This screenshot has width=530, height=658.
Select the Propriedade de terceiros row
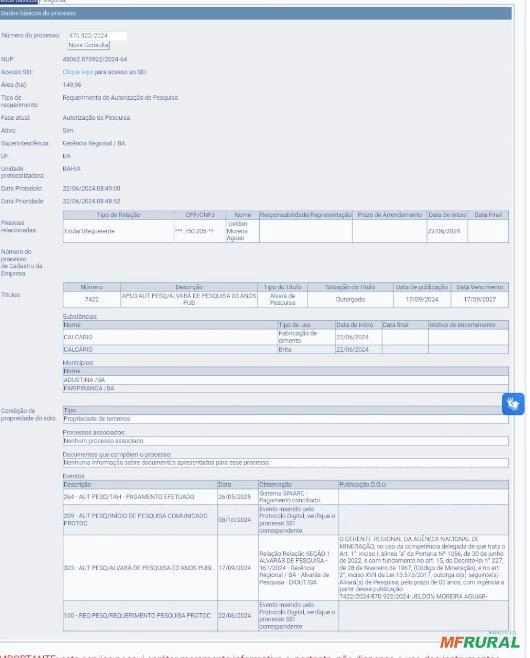pos(285,419)
